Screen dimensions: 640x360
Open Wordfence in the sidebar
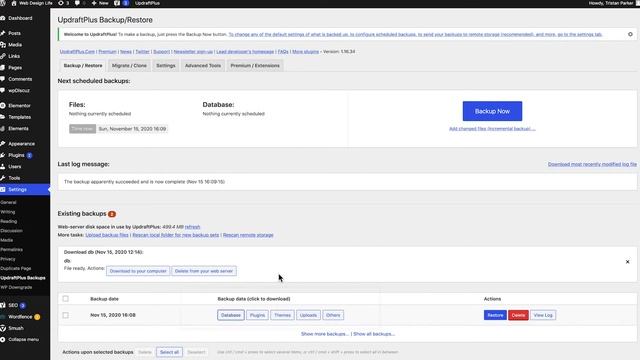pos(20,317)
